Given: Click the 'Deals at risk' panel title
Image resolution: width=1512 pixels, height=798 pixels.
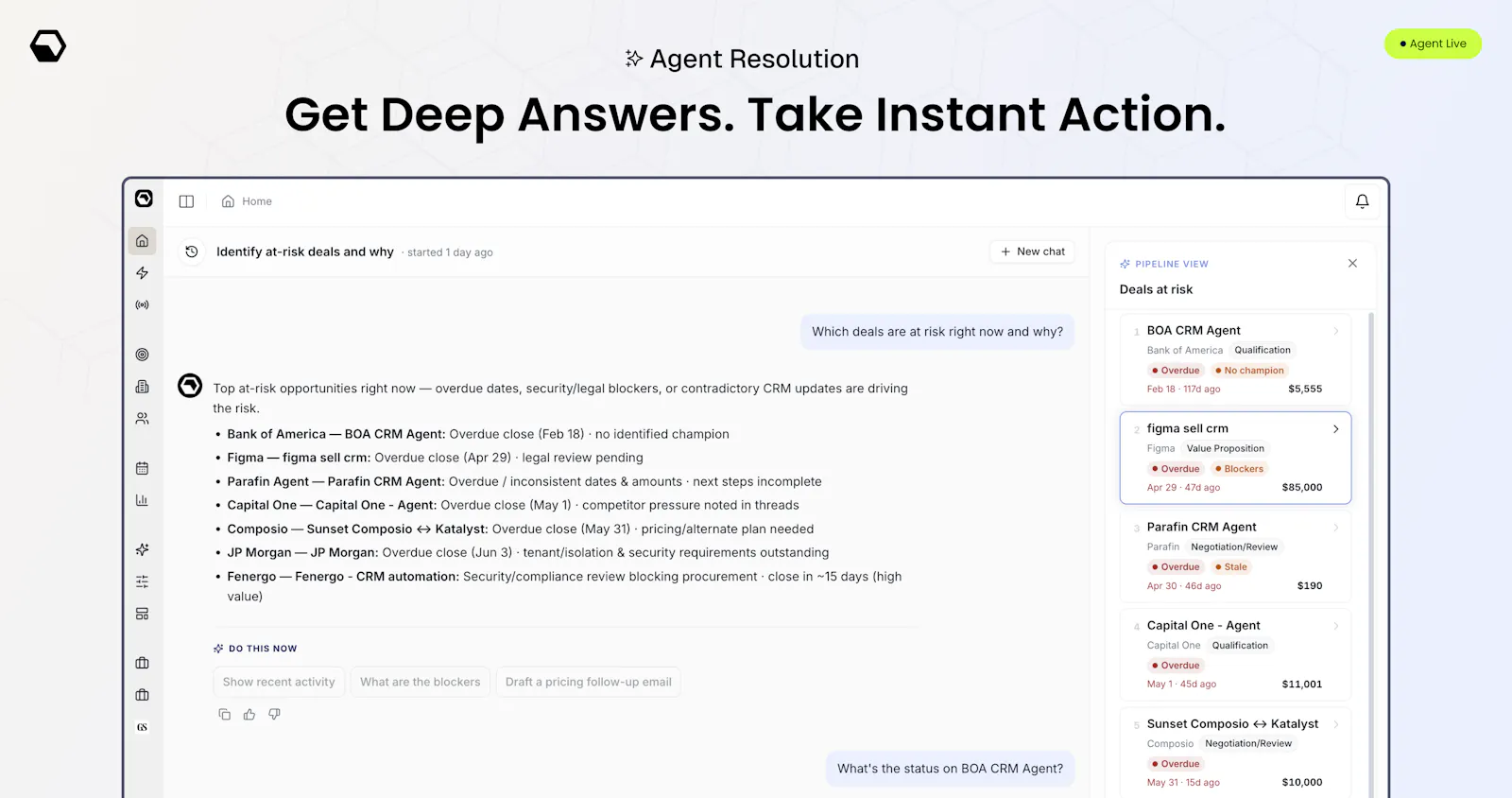Looking at the screenshot, I should (1156, 289).
